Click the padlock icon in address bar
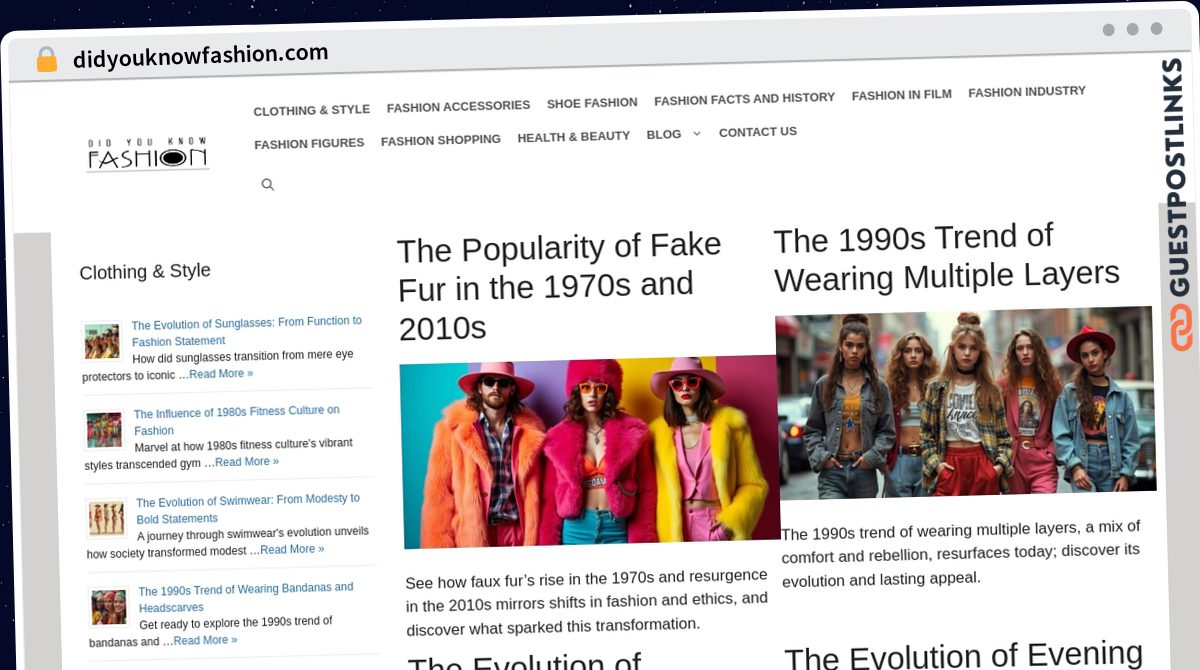Image resolution: width=1200 pixels, height=670 pixels. coord(46,60)
